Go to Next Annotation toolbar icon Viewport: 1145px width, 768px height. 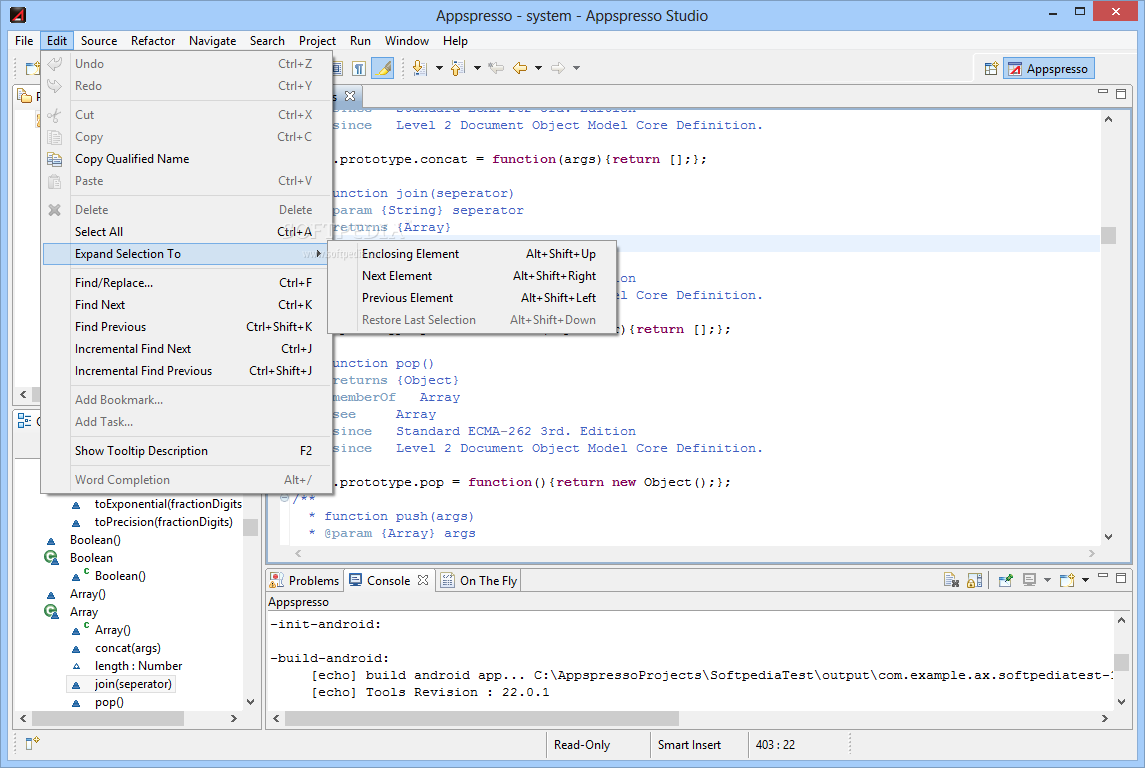(419, 68)
